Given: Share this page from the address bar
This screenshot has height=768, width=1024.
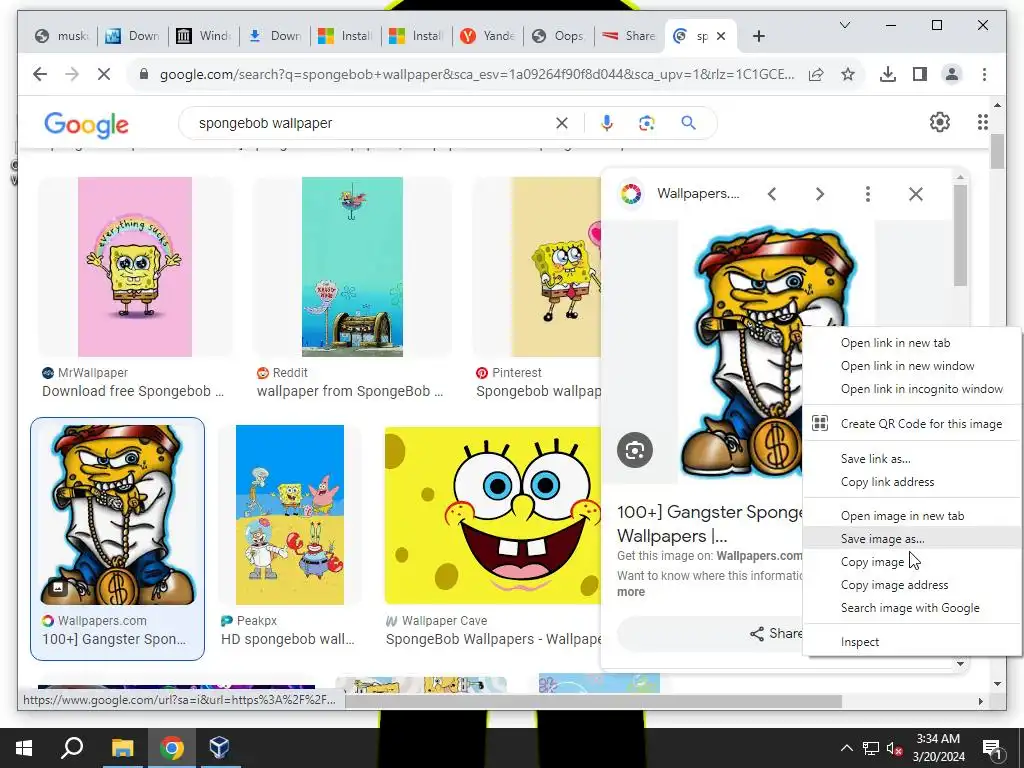Looking at the screenshot, I should 816,74.
